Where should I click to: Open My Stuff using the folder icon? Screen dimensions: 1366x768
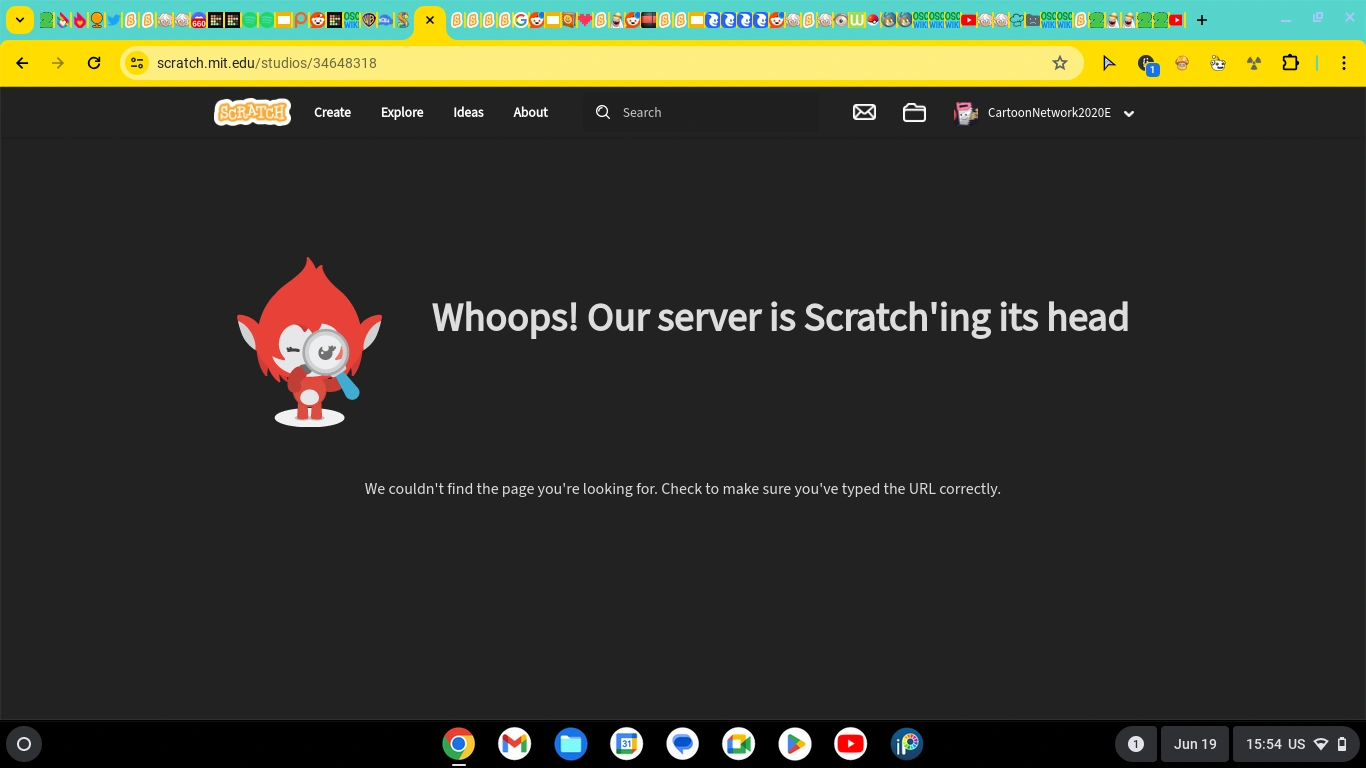pos(914,112)
